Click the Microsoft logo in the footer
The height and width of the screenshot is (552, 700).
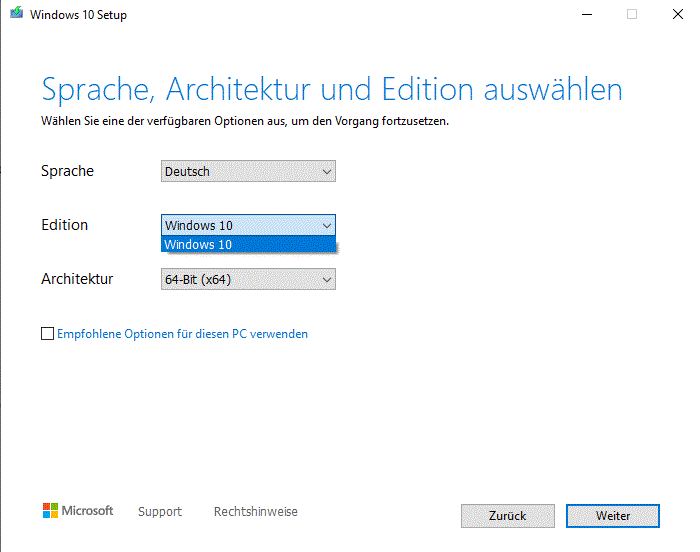click(x=78, y=510)
